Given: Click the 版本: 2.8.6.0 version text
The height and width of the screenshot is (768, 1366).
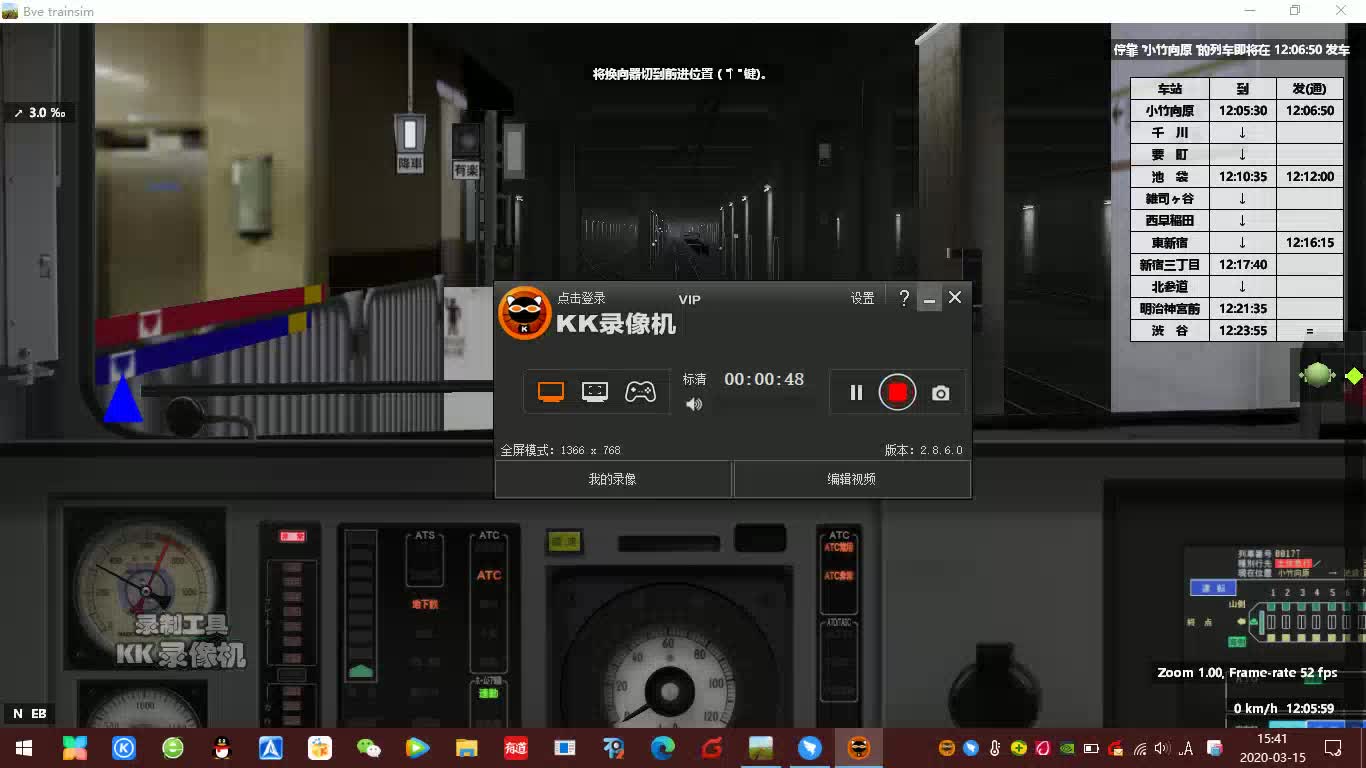Looking at the screenshot, I should [x=923, y=450].
